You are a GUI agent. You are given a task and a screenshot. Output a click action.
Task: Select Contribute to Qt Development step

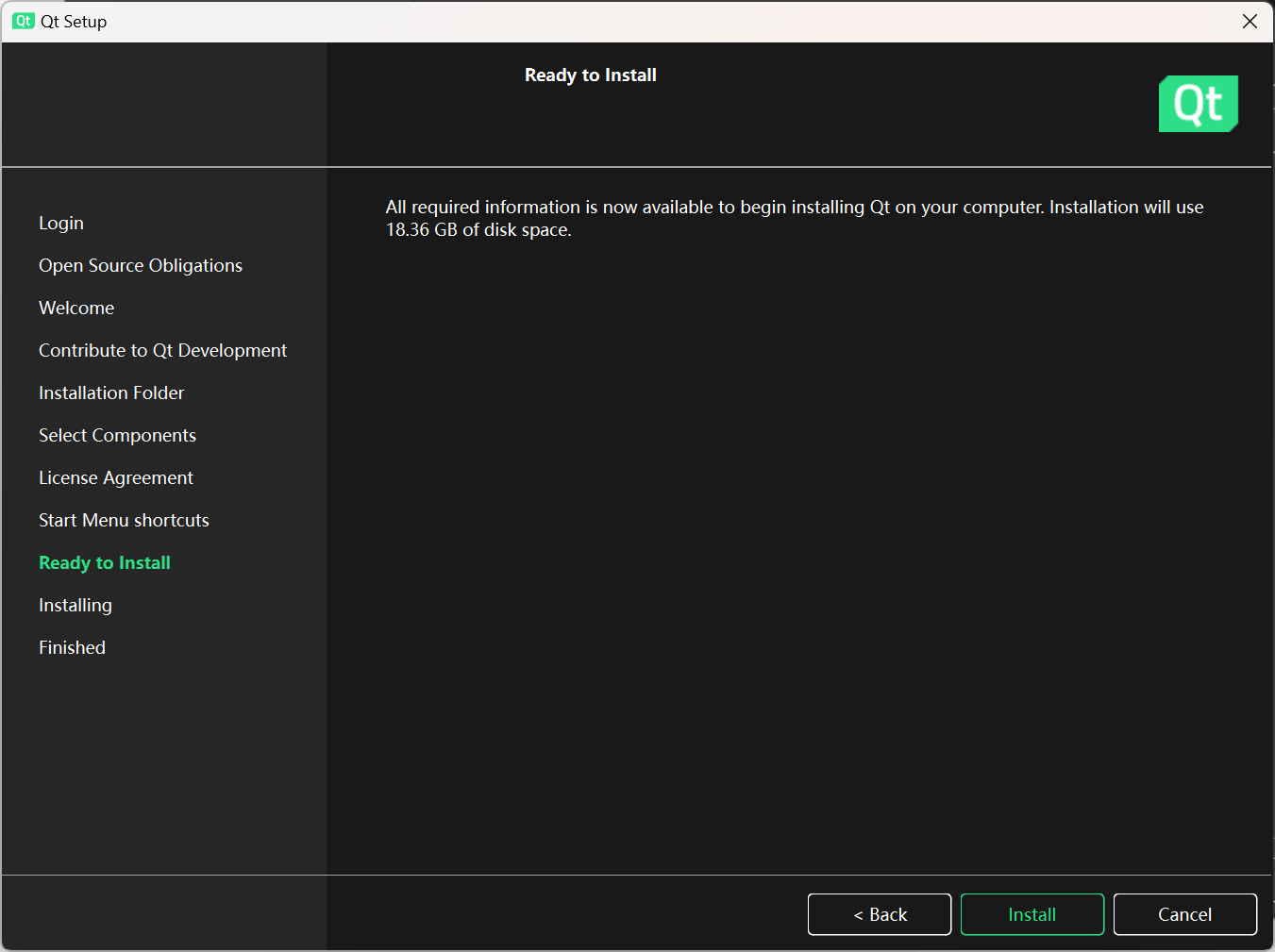tap(162, 350)
